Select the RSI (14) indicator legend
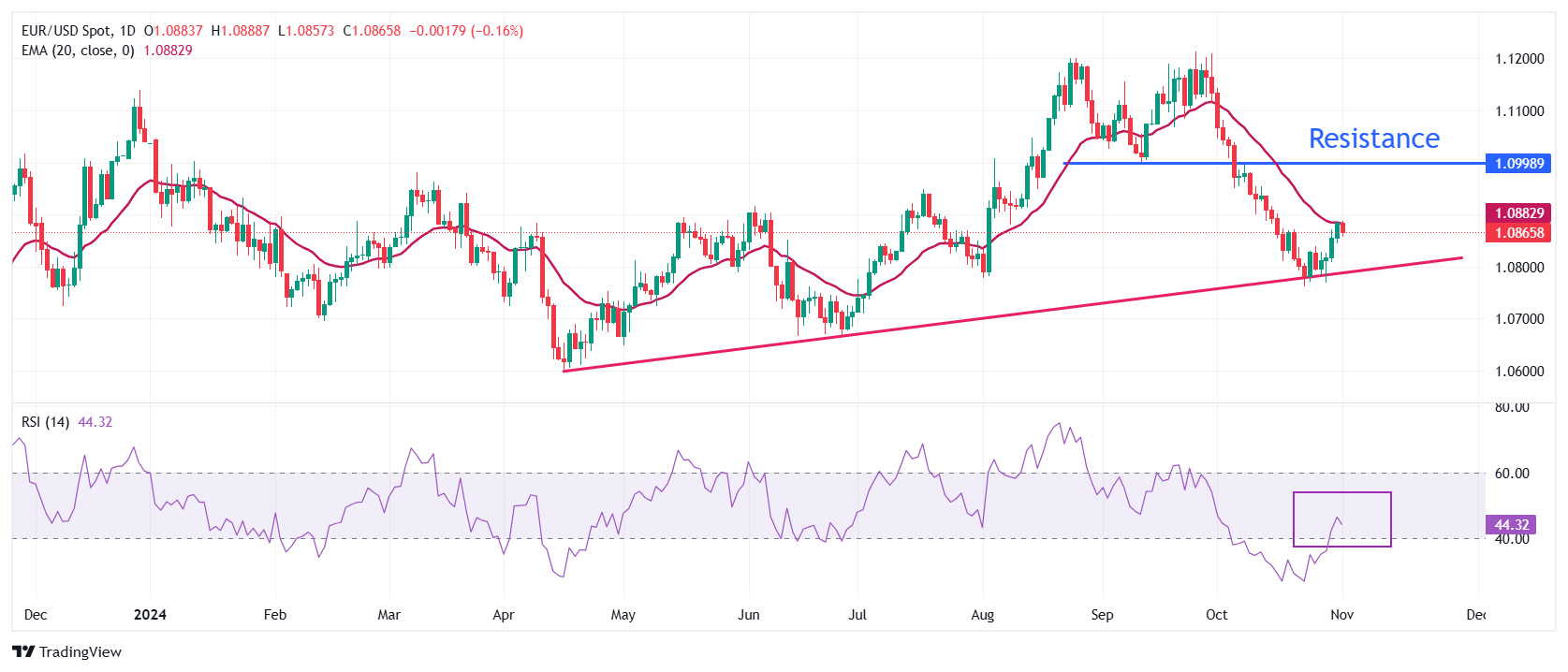 pyautogui.click(x=45, y=422)
